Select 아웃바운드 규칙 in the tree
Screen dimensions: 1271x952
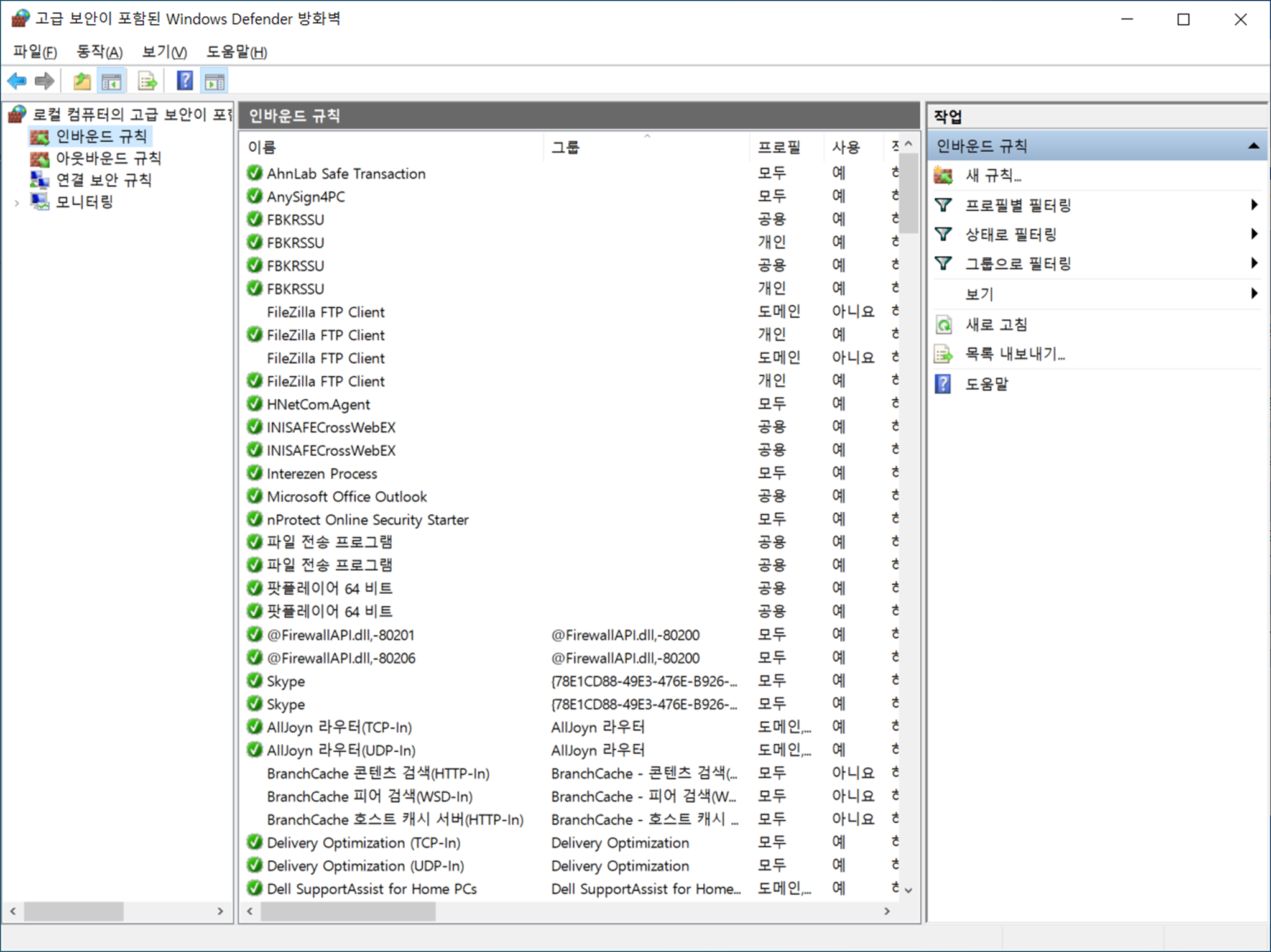tap(108, 159)
